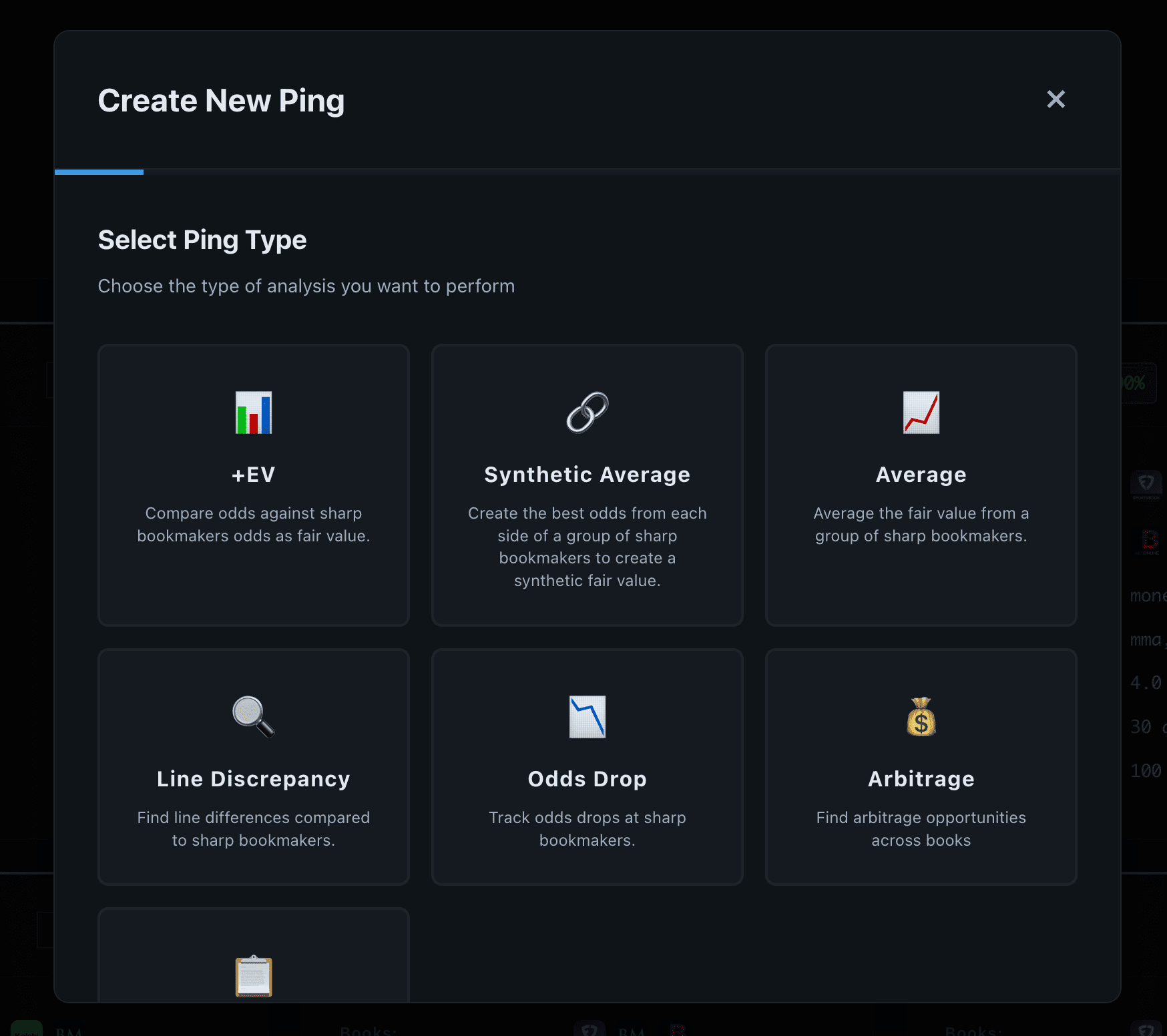Click the Synthetic Average chain link icon

588,413
